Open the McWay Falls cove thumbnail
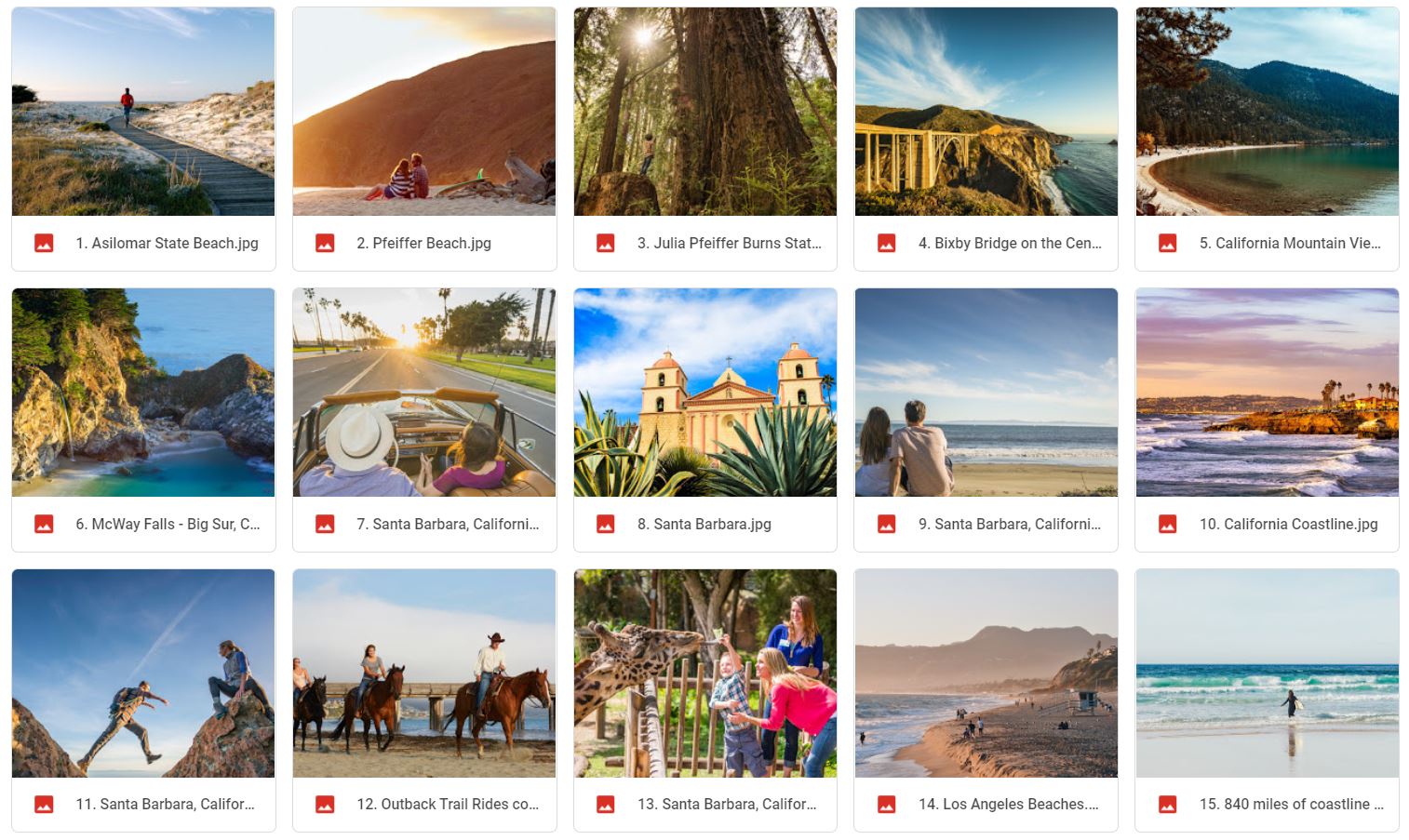 tap(143, 393)
